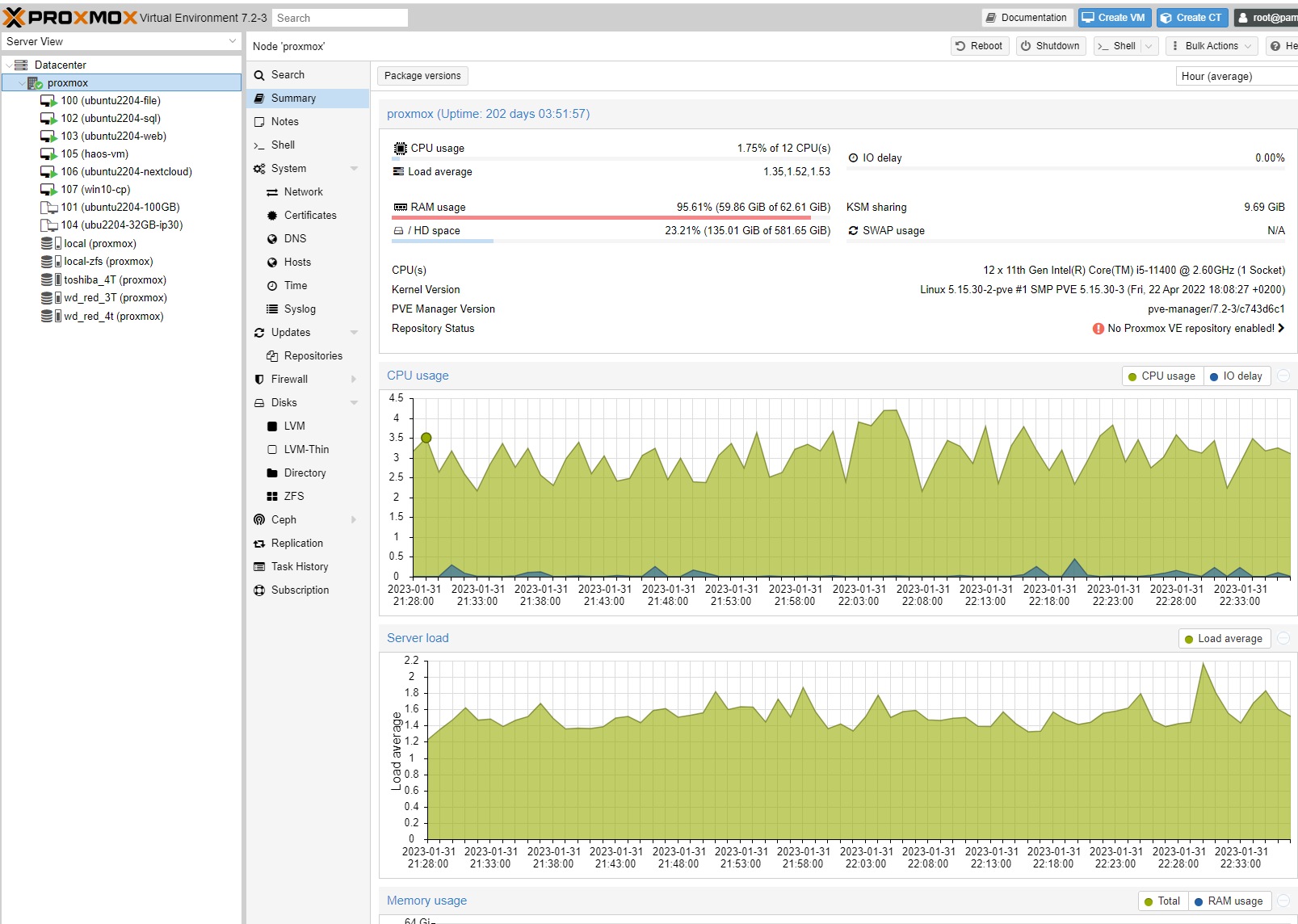Image resolution: width=1298 pixels, height=924 pixels.
Task: Click the ZFS grid icon
Action: click(x=272, y=497)
